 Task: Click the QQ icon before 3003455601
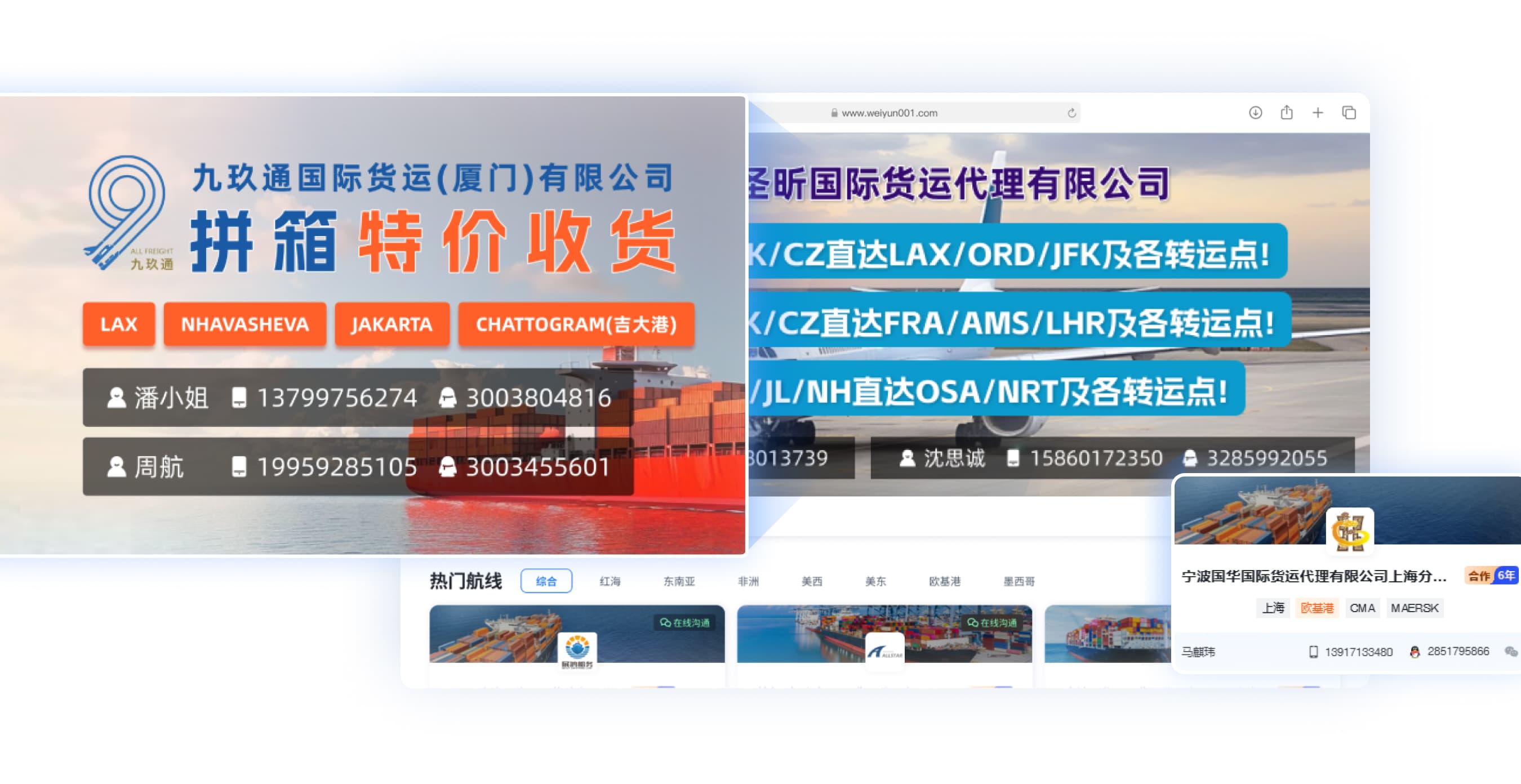447,466
